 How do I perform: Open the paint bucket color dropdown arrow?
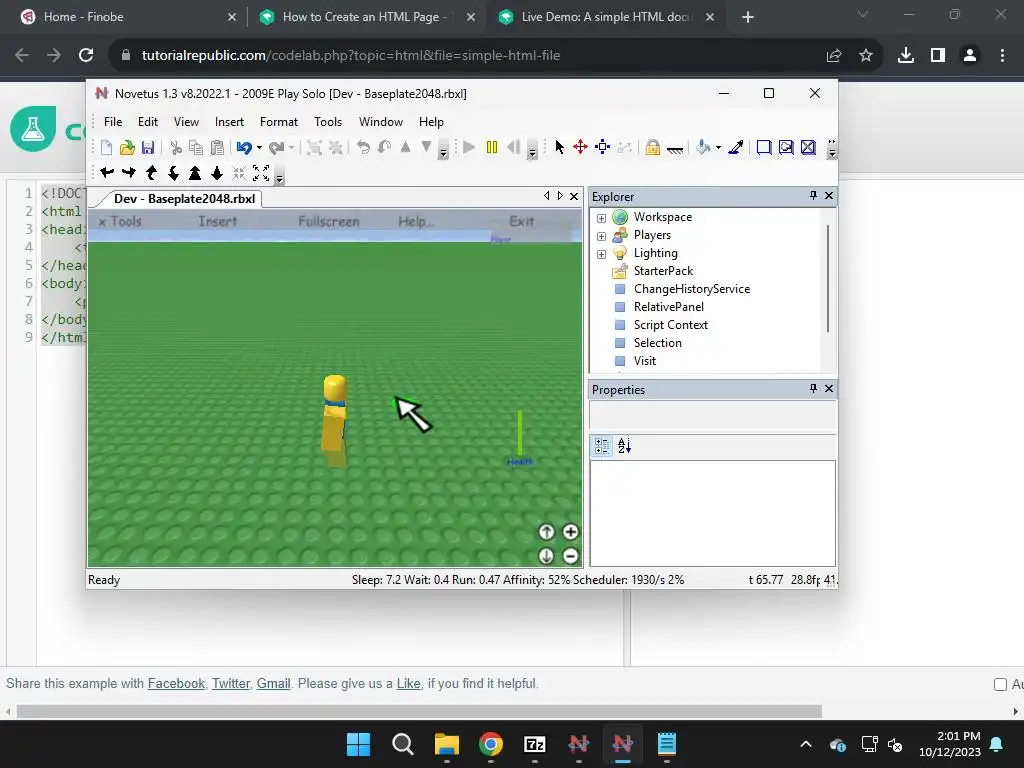pyautogui.click(x=718, y=148)
